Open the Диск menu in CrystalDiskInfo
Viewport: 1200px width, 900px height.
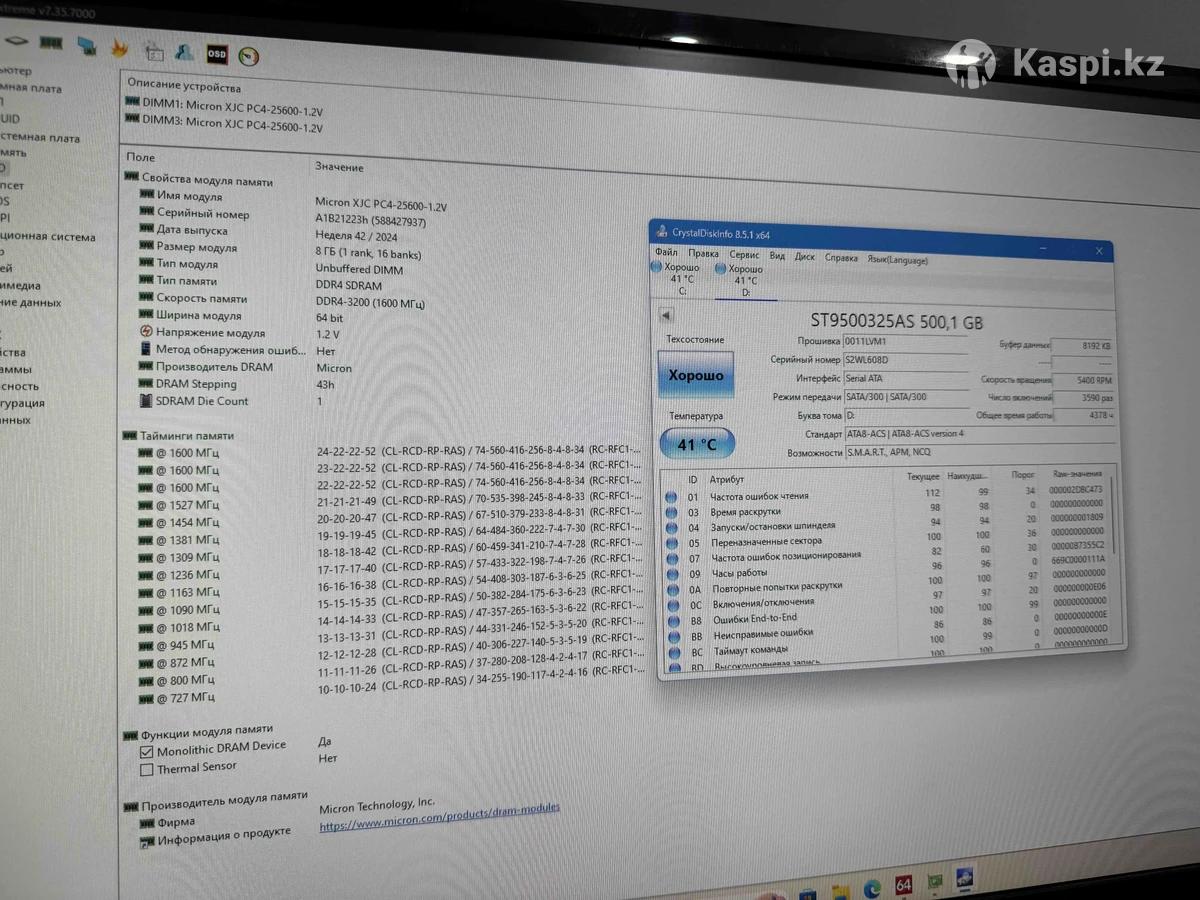tap(804, 257)
